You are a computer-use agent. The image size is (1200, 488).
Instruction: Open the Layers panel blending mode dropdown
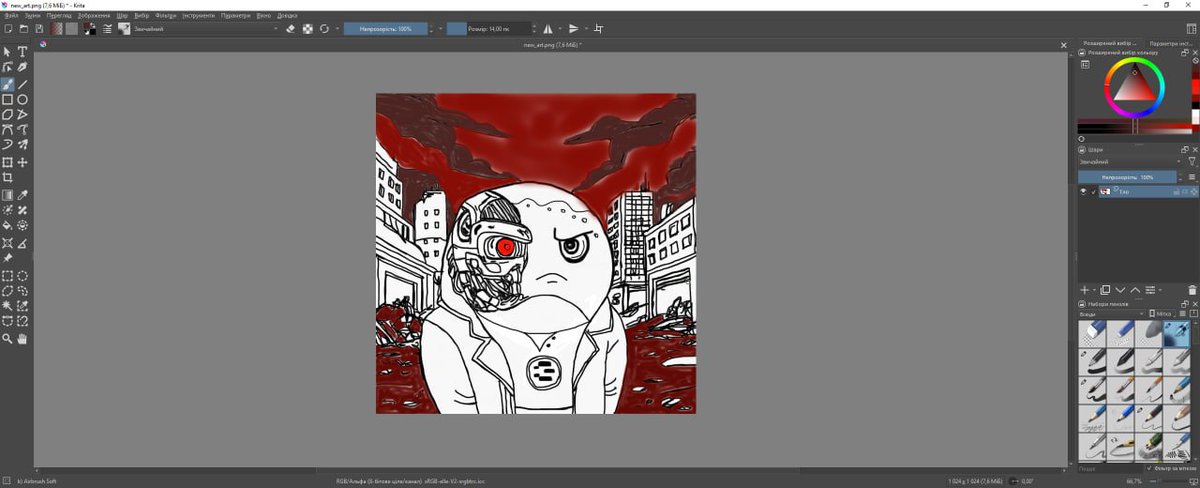coord(1130,162)
